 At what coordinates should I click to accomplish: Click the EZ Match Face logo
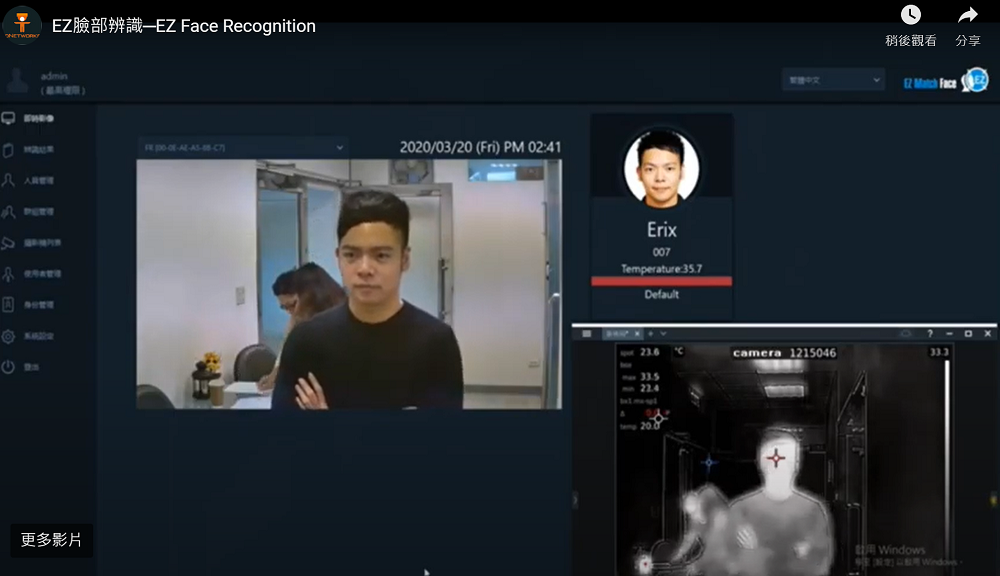[946, 82]
